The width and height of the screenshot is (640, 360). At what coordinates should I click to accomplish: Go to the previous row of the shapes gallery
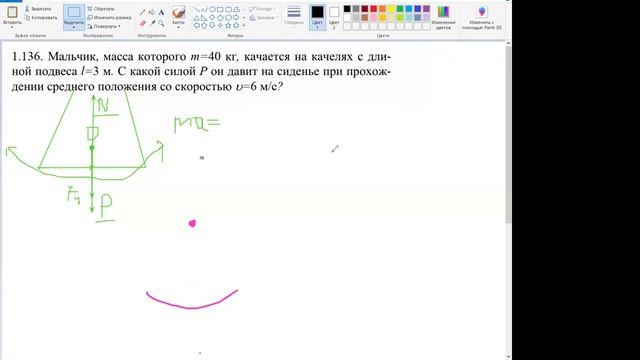(244, 9)
